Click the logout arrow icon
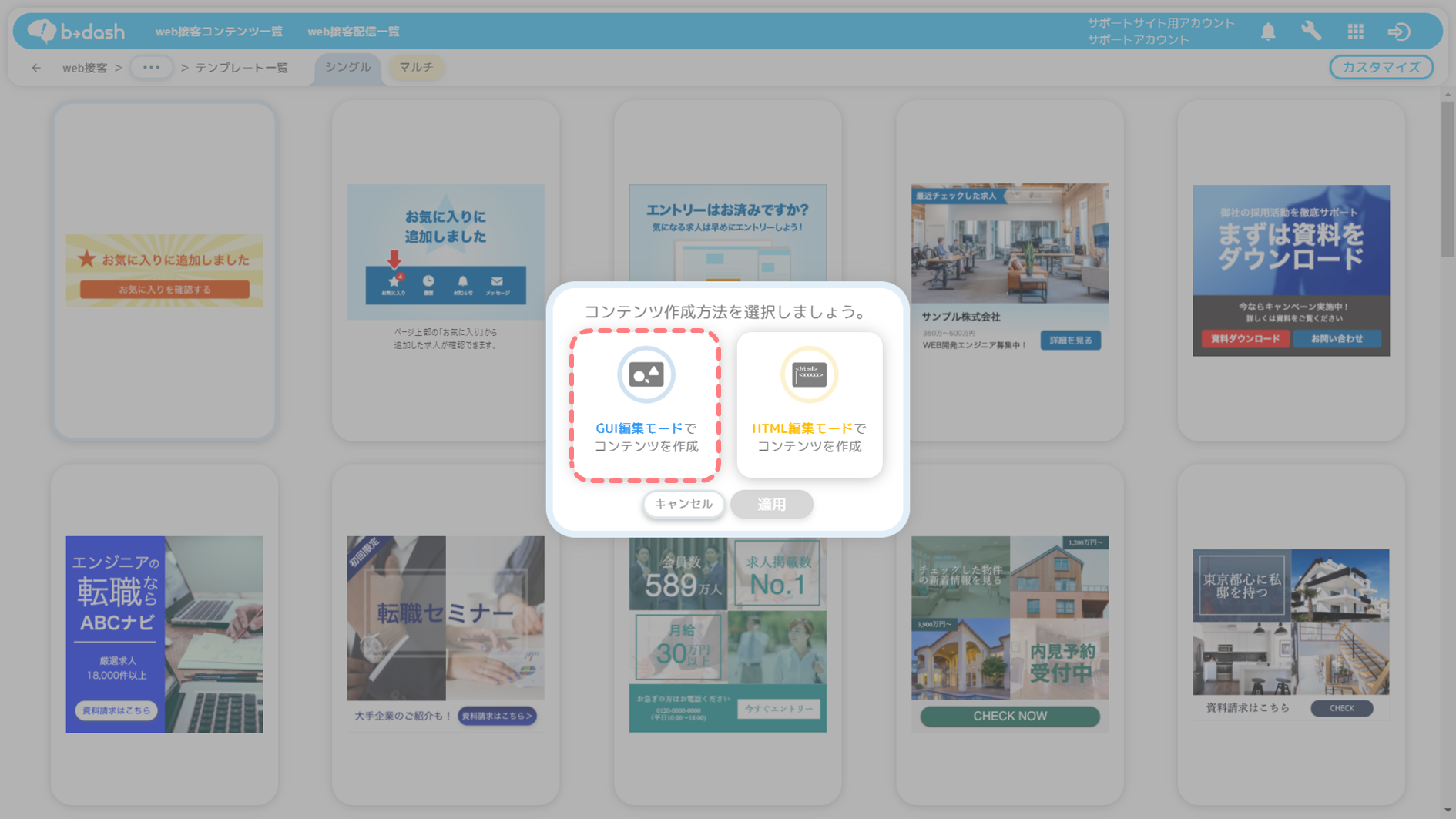 (x=1399, y=32)
